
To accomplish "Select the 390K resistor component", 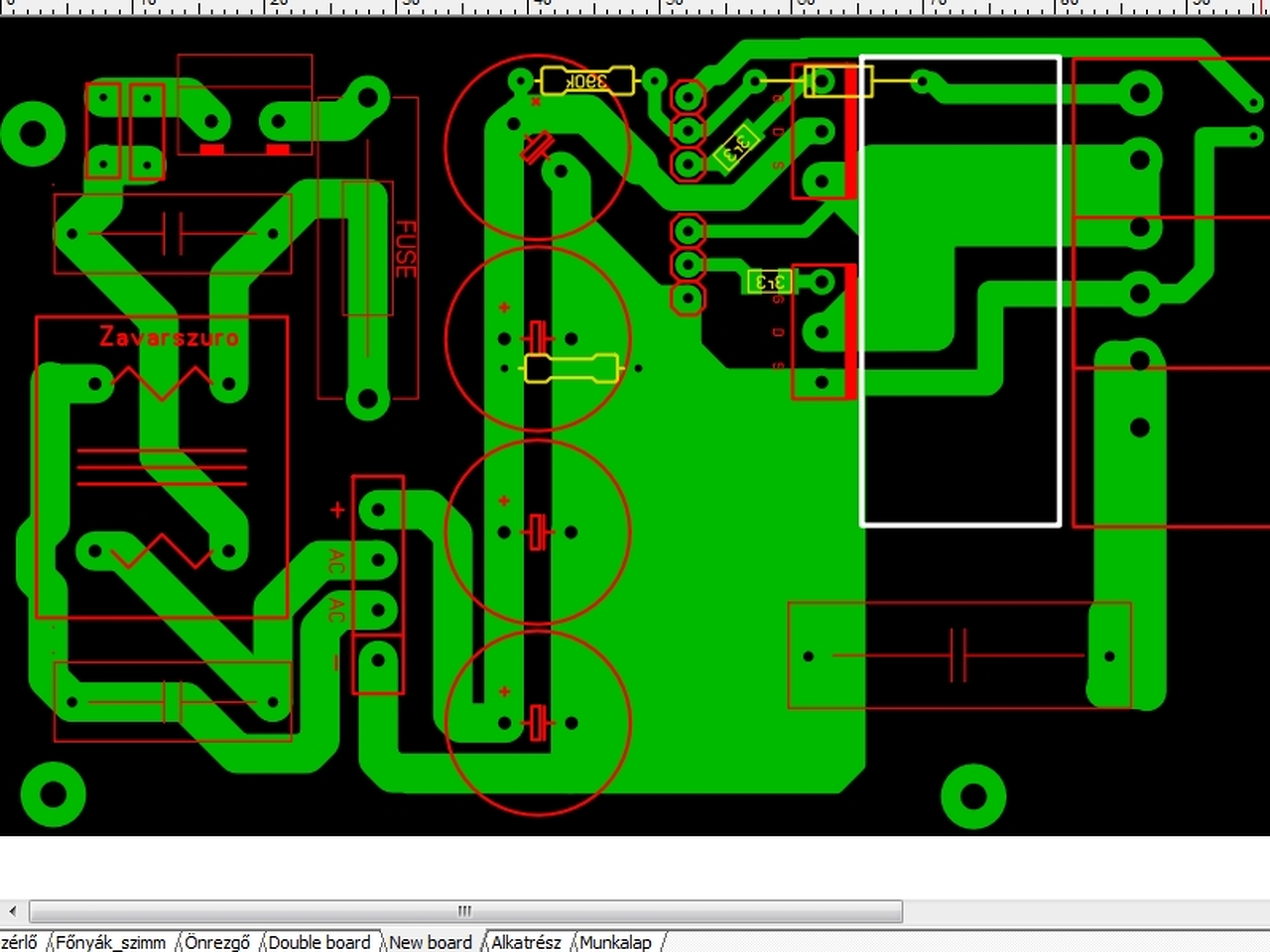I will 586,80.
